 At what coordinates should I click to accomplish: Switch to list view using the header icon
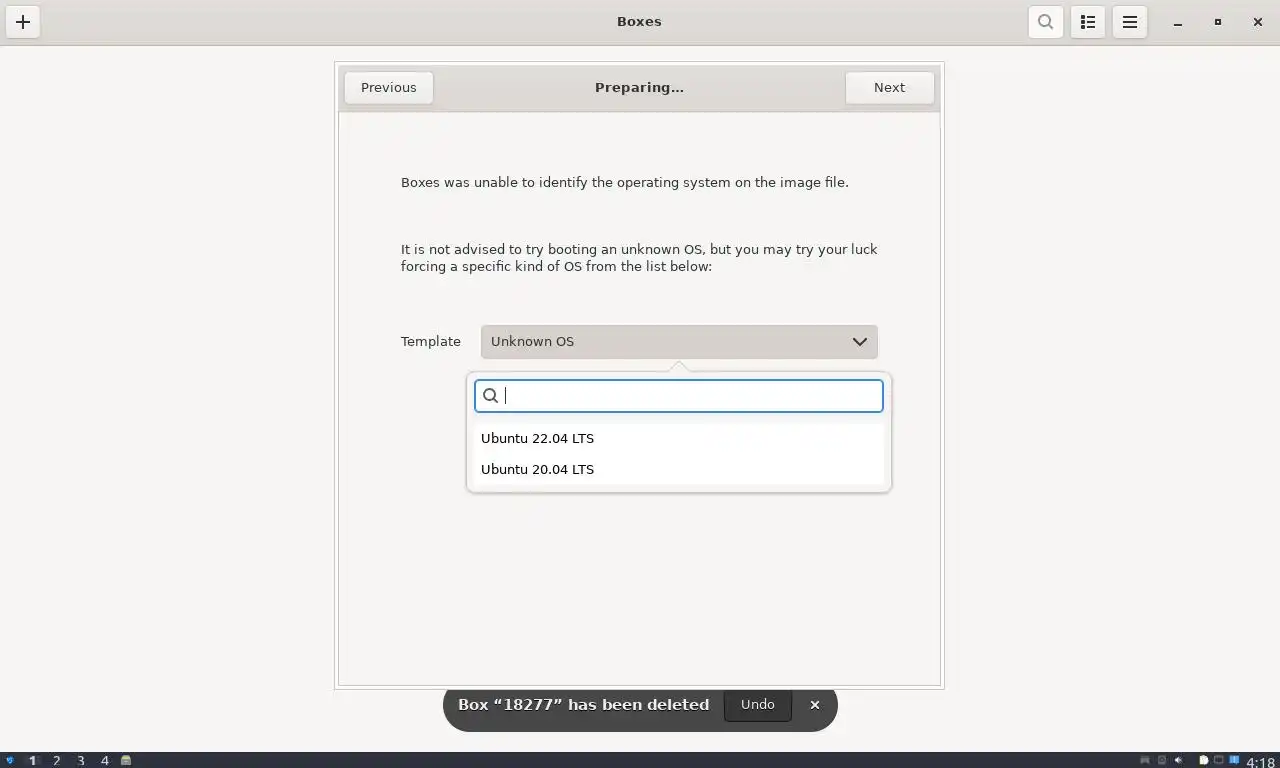[1088, 22]
